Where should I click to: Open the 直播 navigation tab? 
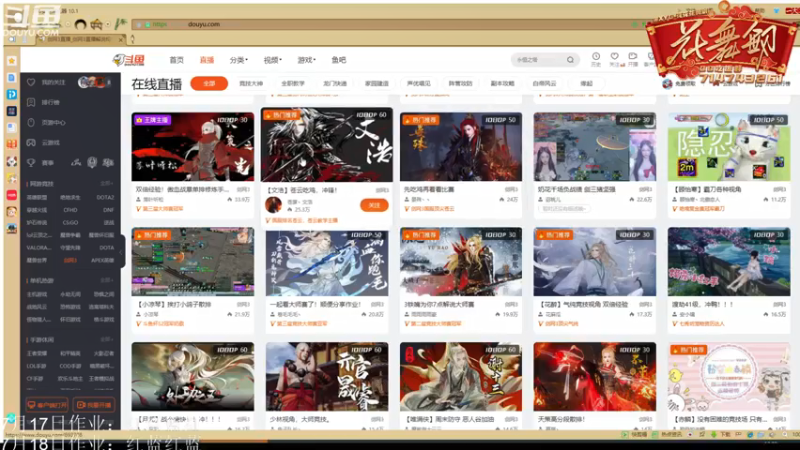click(207, 60)
